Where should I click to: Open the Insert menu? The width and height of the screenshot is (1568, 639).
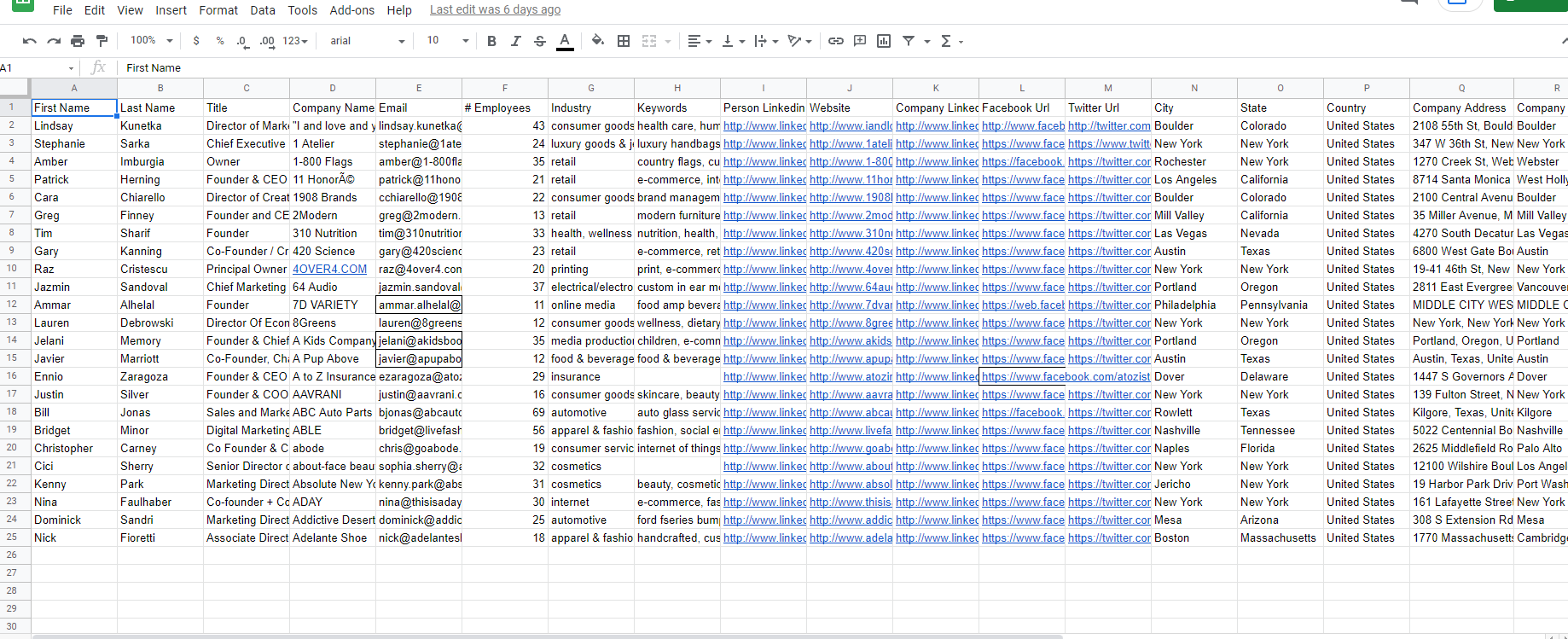(x=171, y=10)
